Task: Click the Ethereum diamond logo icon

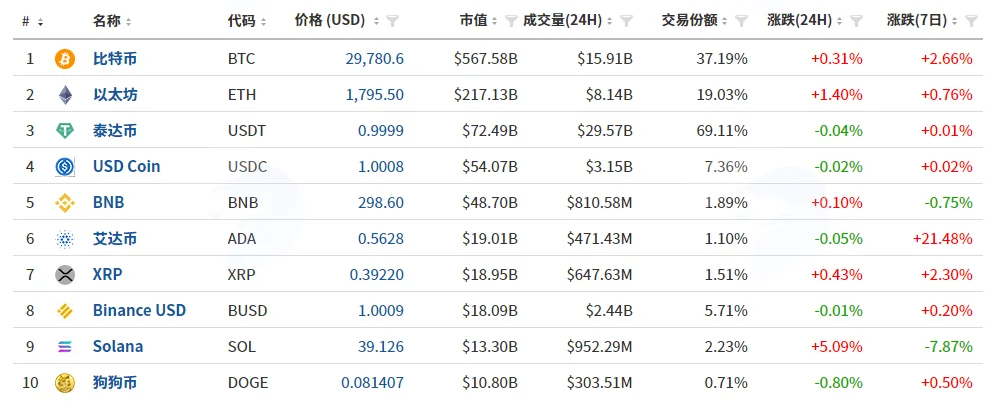Action: point(65,95)
